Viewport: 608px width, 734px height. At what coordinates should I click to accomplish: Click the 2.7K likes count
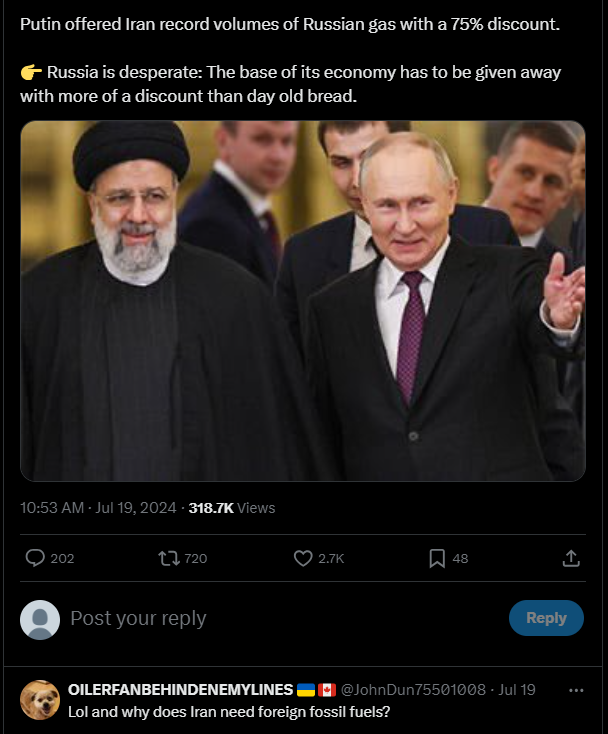coord(331,558)
